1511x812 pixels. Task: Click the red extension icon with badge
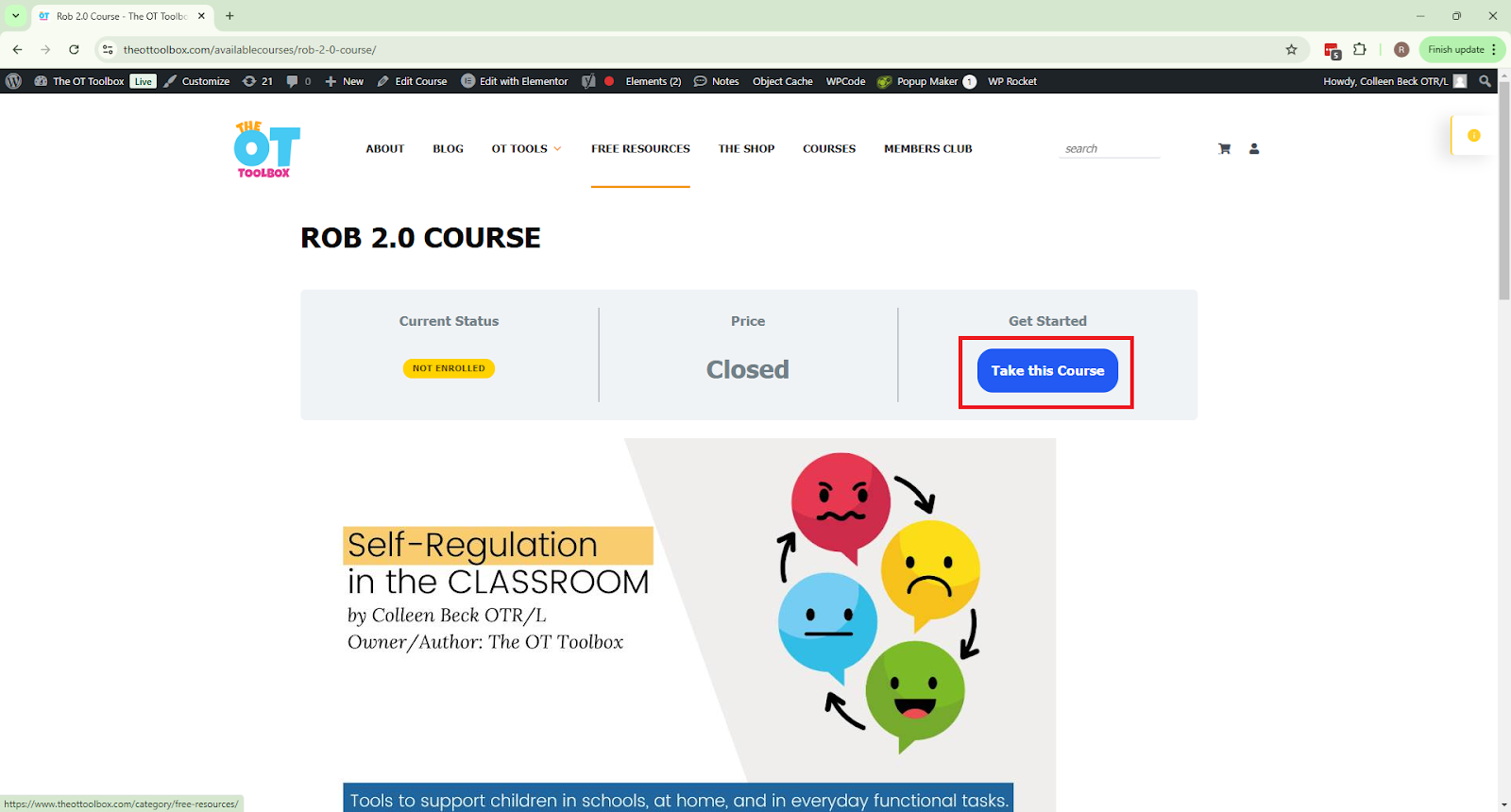coord(1332,50)
